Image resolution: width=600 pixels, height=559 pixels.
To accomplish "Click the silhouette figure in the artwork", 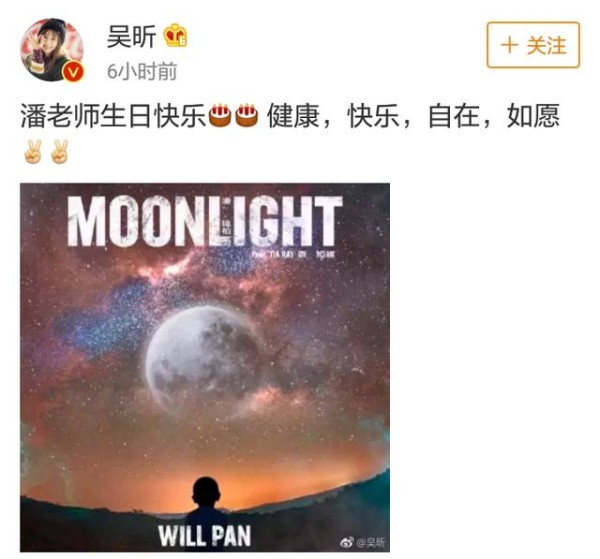I will coord(206,505).
